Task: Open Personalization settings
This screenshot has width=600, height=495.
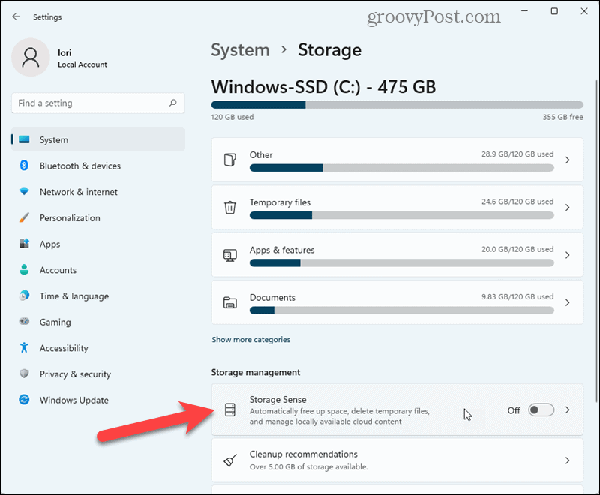Action: coord(98,218)
